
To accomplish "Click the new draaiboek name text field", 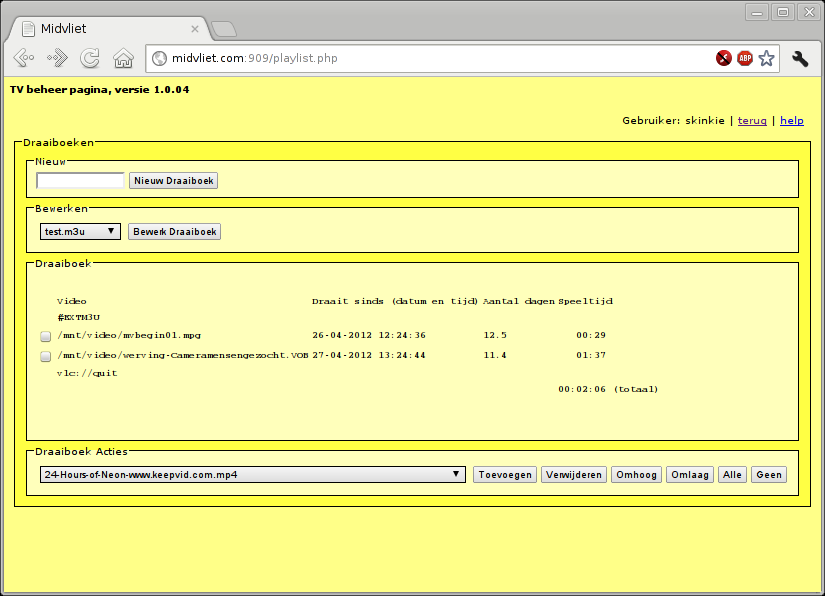I will tap(80, 181).
